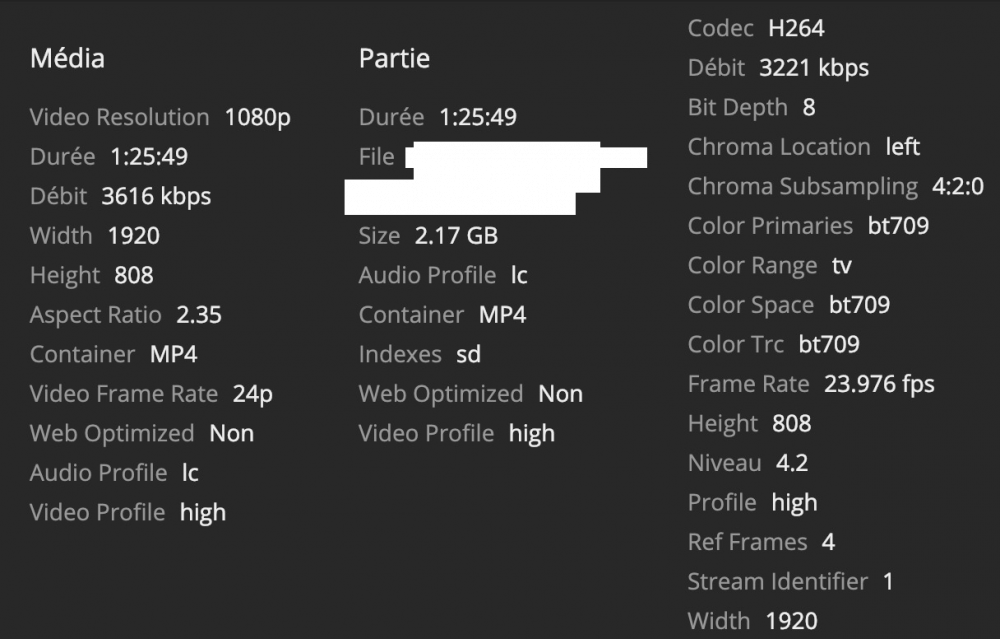Click the Média section heading
Image resolution: width=1000 pixels, height=639 pixels.
tap(67, 59)
